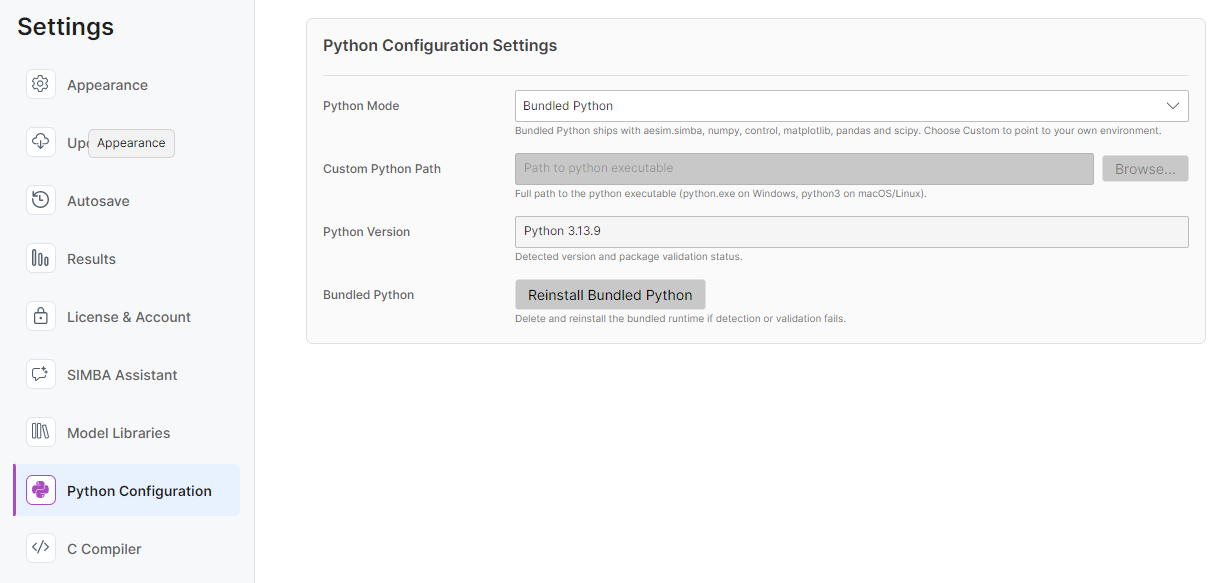Select Python Configuration menu item
Viewport: 1223px width, 583px height.
[126, 490]
